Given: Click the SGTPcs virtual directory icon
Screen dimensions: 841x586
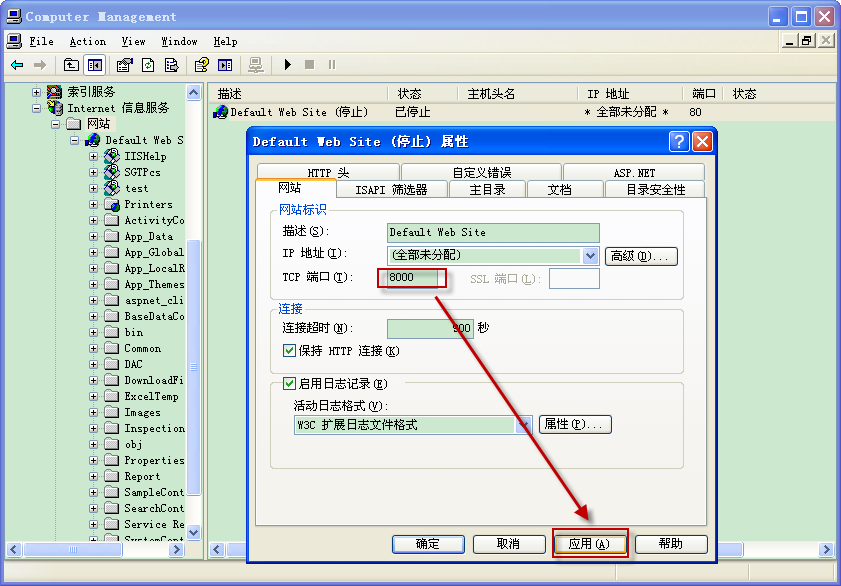Looking at the screenshot, I should [112, 172].
